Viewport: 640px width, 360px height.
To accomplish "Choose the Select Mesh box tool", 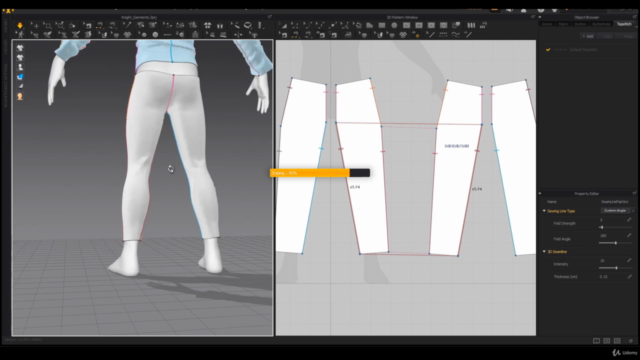I will (x=47, y=25).
